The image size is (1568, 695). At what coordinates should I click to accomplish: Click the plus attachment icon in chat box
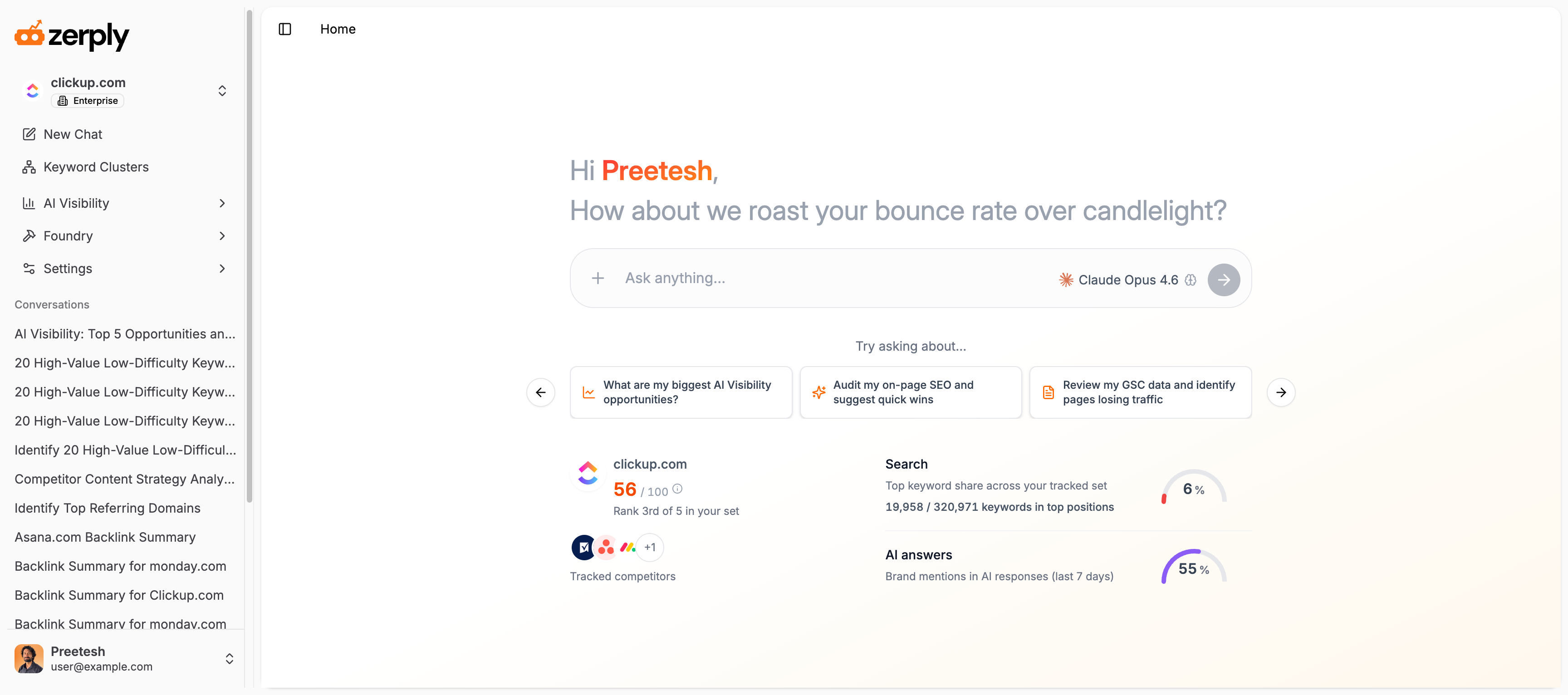598,278
